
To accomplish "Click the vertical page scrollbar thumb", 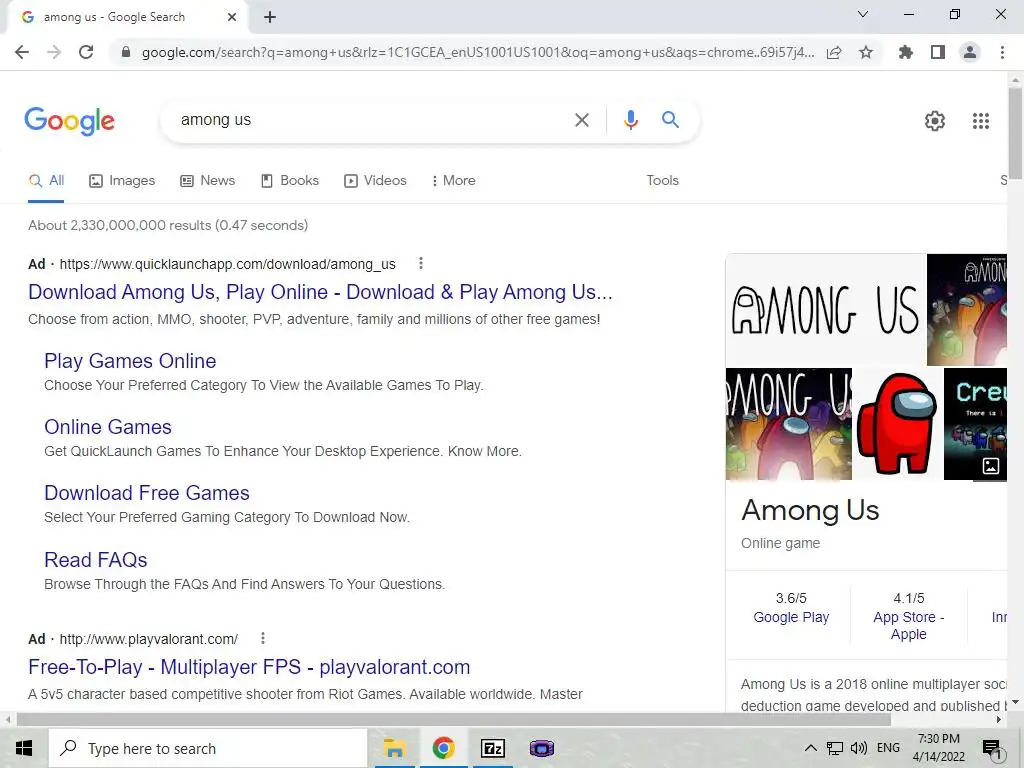I will pos(1015,133).
